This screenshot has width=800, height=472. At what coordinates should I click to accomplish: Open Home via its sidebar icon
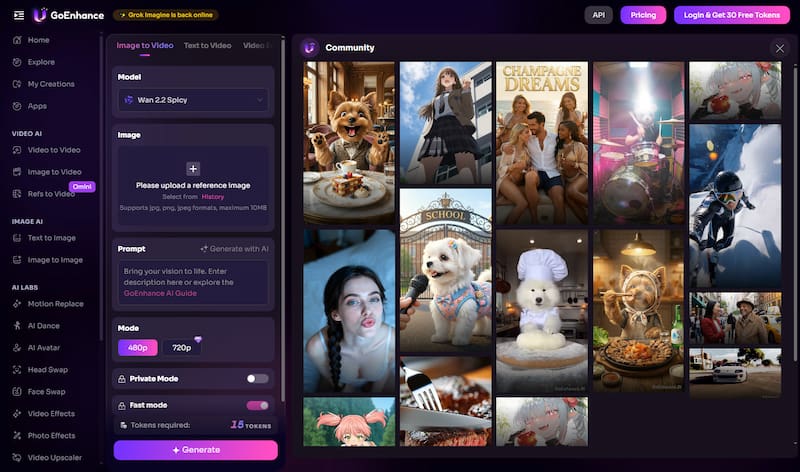[17, 40]
